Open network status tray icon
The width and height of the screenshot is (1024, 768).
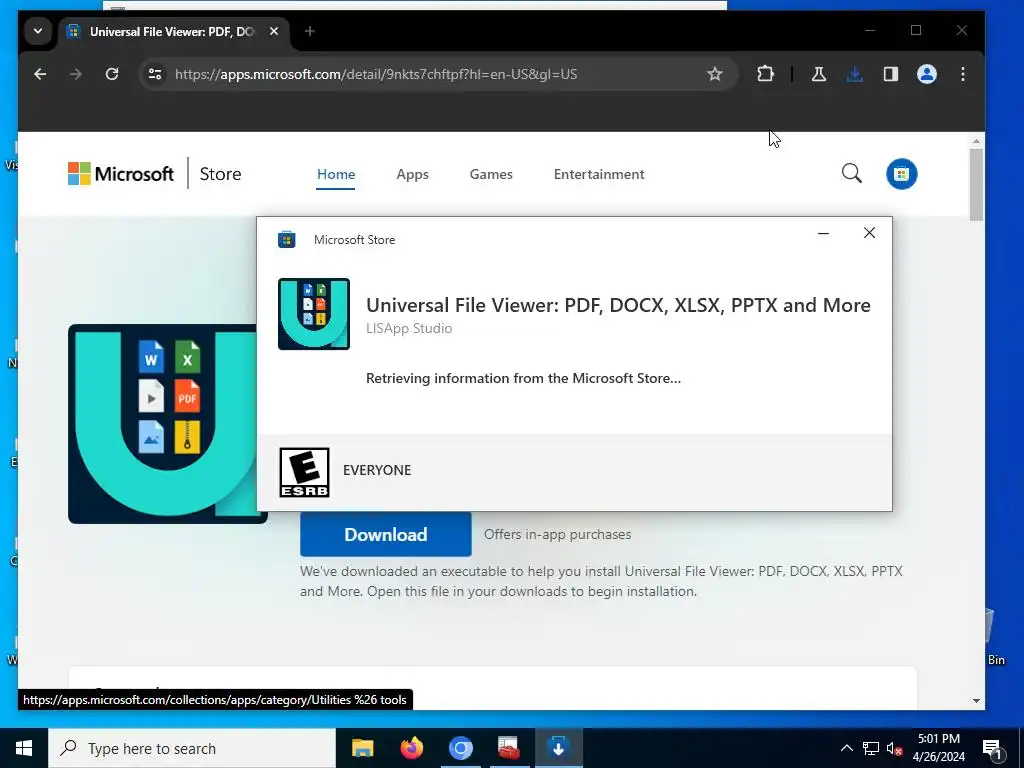871,748
